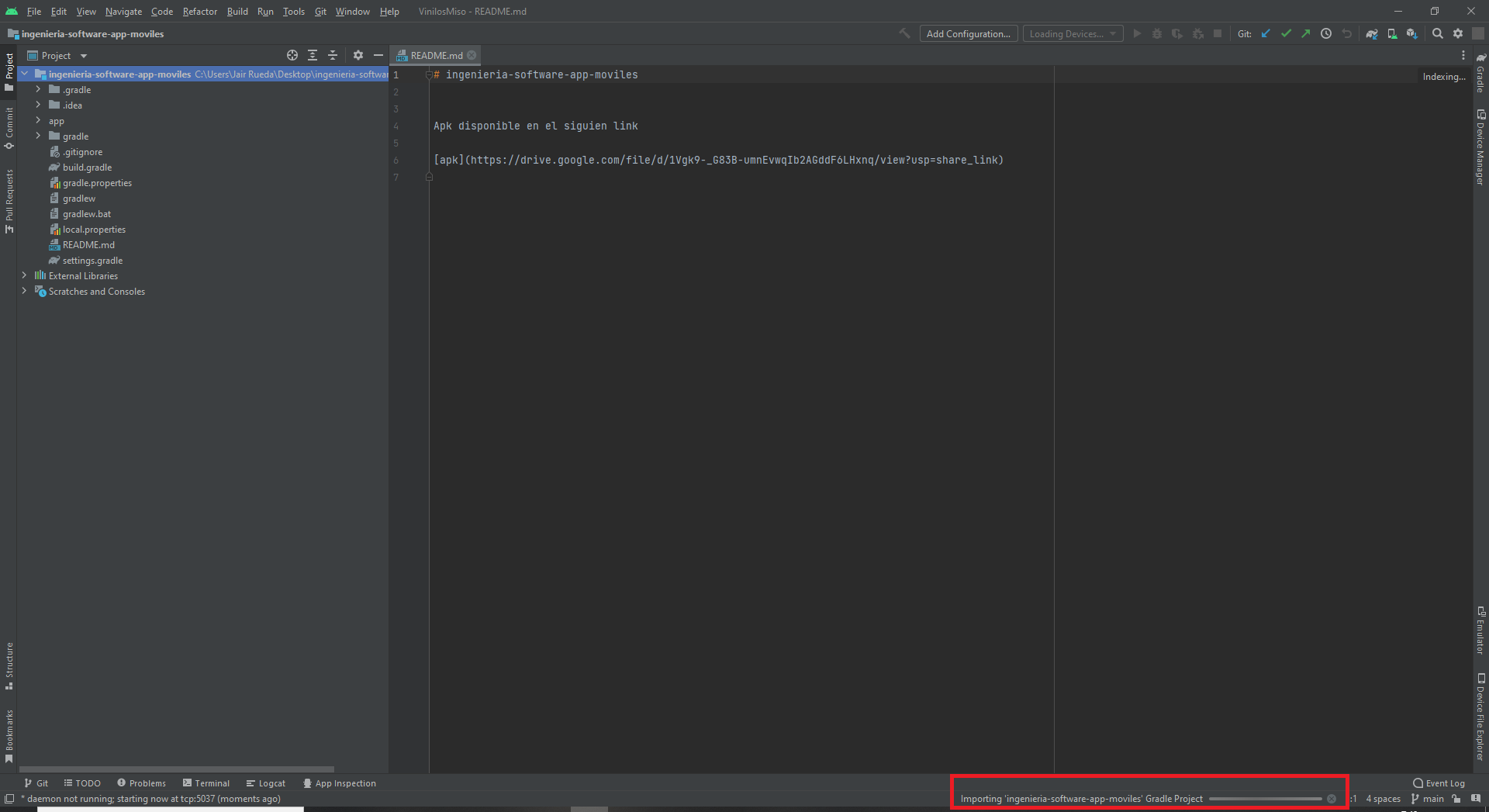The width and height of the screenshot is (1489, 812).
Task: Click the Git commit checkmark icon
Action: 1286,33
